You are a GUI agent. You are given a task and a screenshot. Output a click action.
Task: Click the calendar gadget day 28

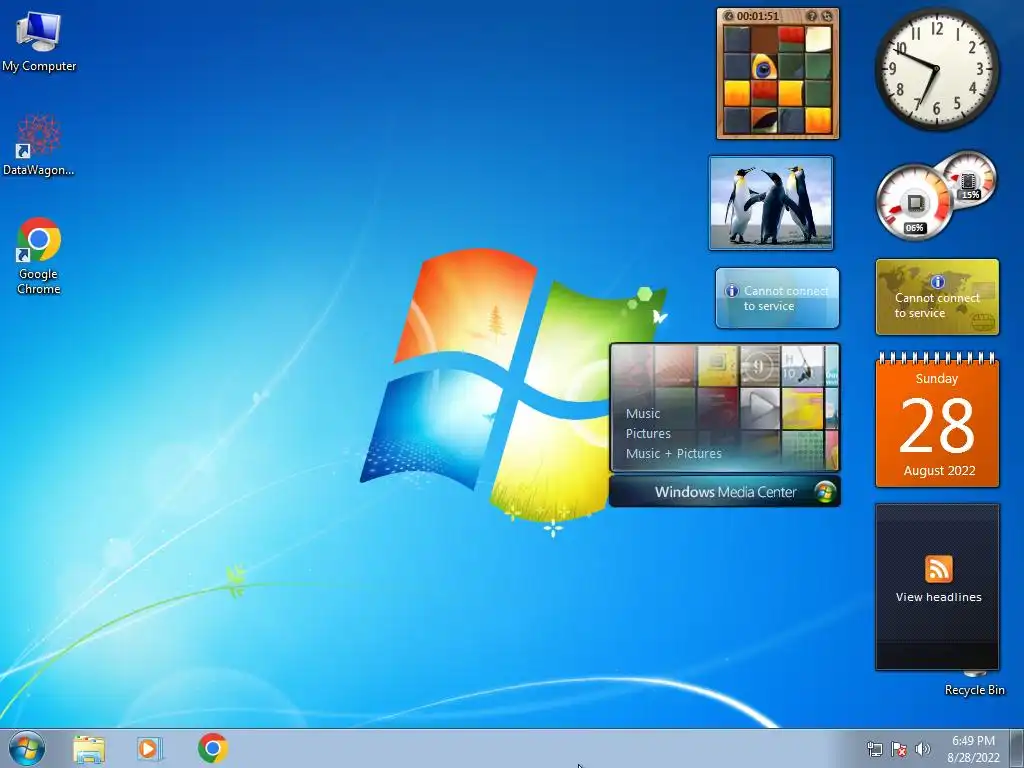click(937, 426)
